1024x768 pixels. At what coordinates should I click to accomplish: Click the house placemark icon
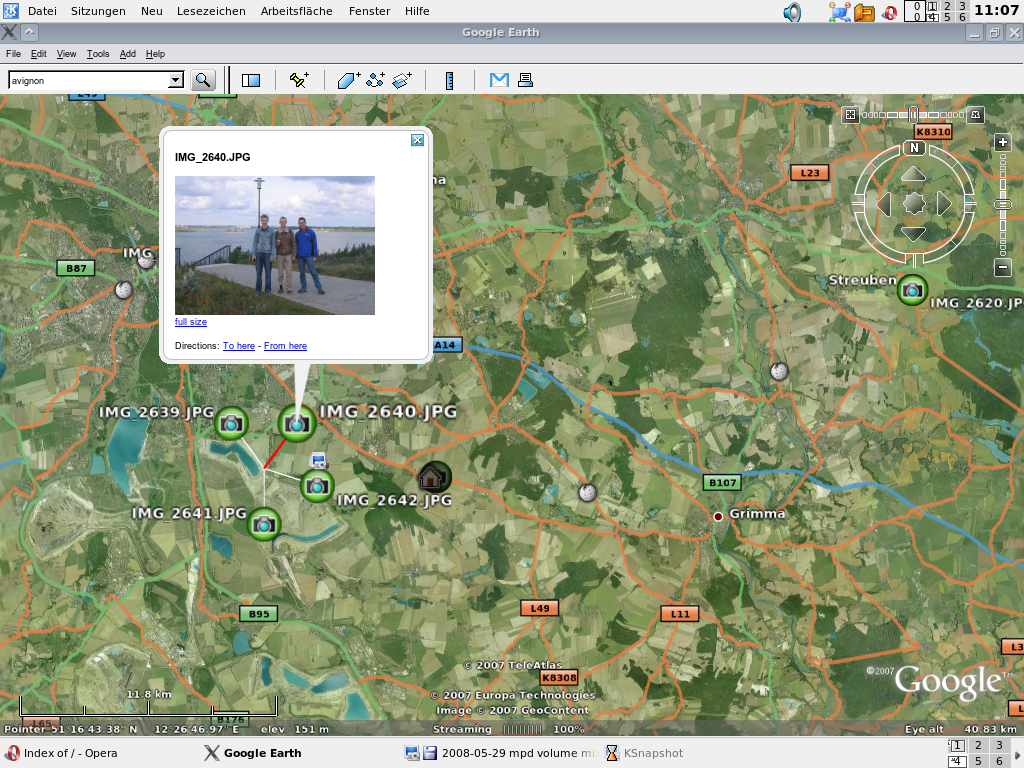point(434,477)
